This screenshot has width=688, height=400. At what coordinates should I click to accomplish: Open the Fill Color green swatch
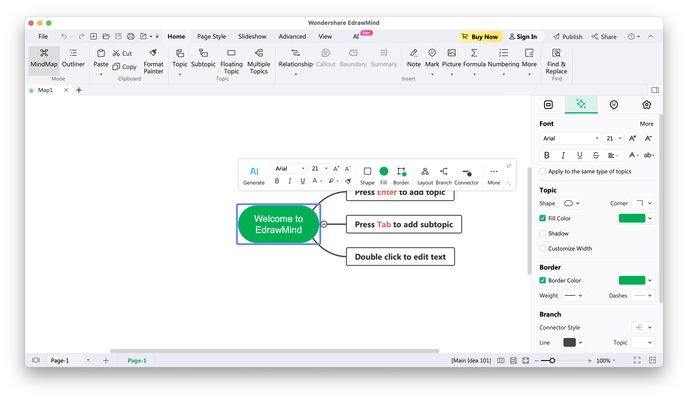pyautogui.click(x=632, y=218)
